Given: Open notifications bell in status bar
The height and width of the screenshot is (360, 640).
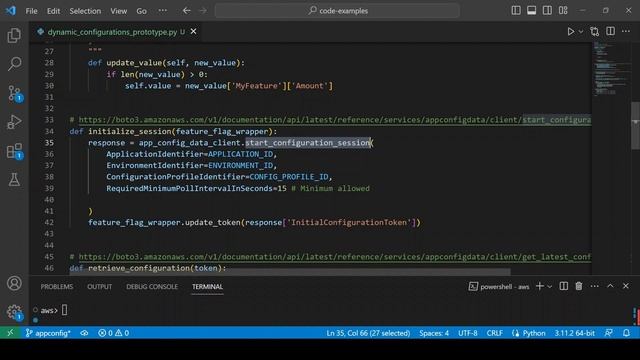Looking at the screenshot, I should [627, 333].
